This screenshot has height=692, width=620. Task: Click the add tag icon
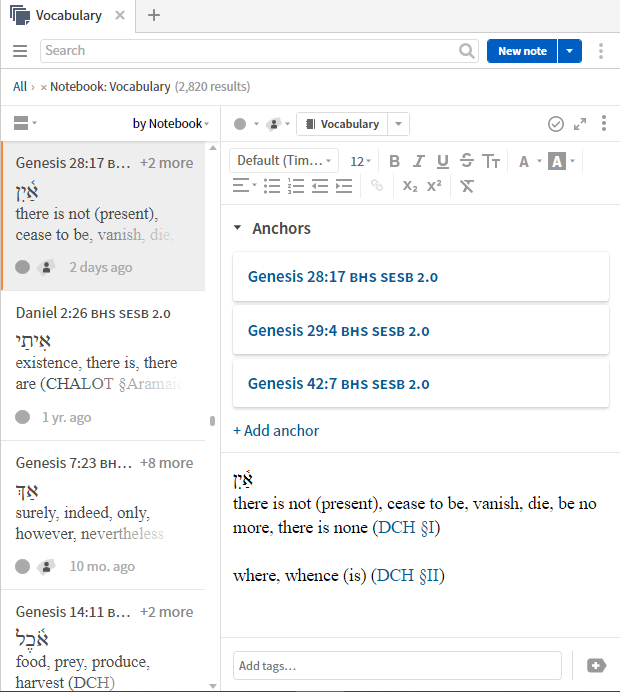597,665
